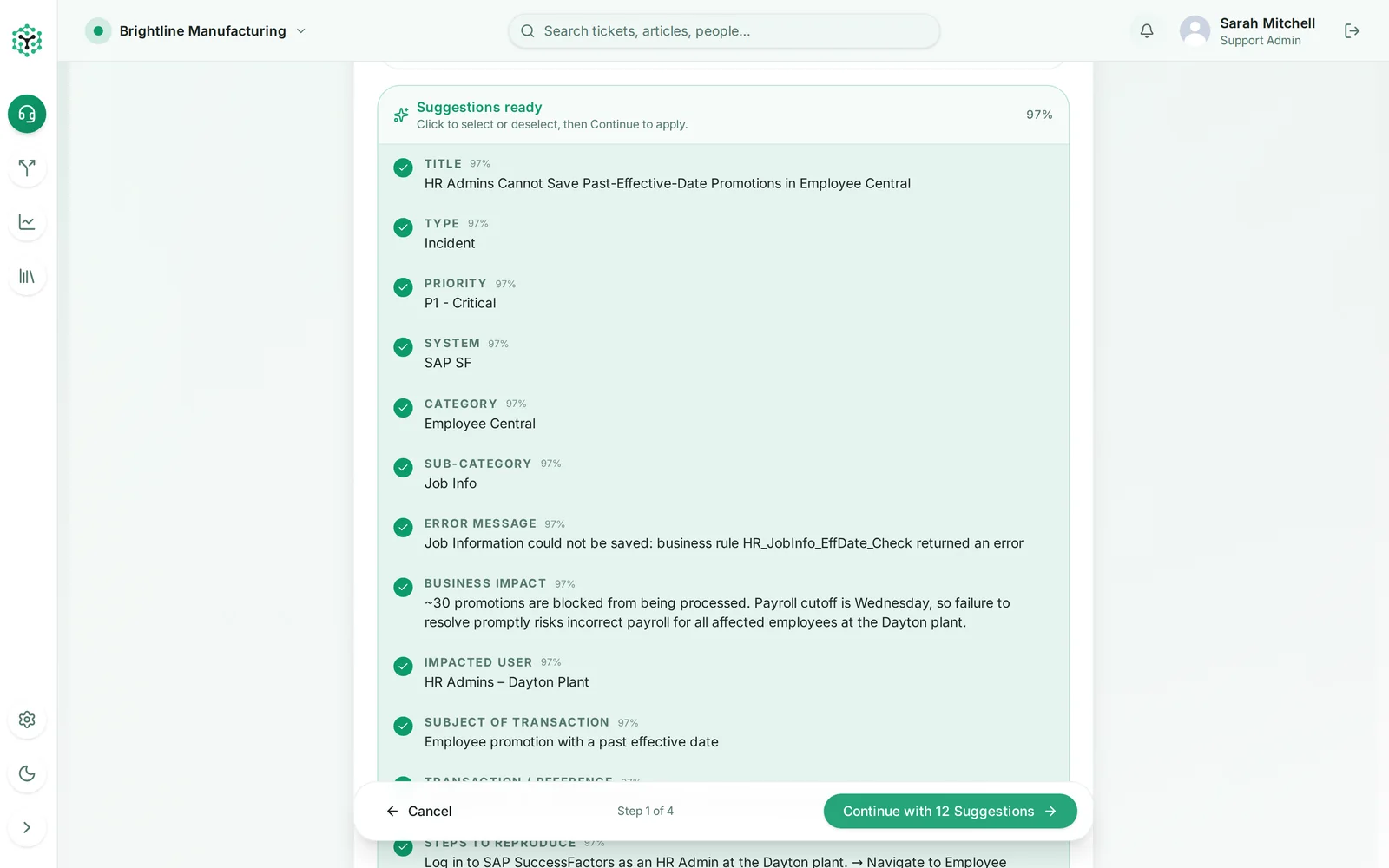
Task: Open the settings gear in sidebar
Action: point(27,720)
